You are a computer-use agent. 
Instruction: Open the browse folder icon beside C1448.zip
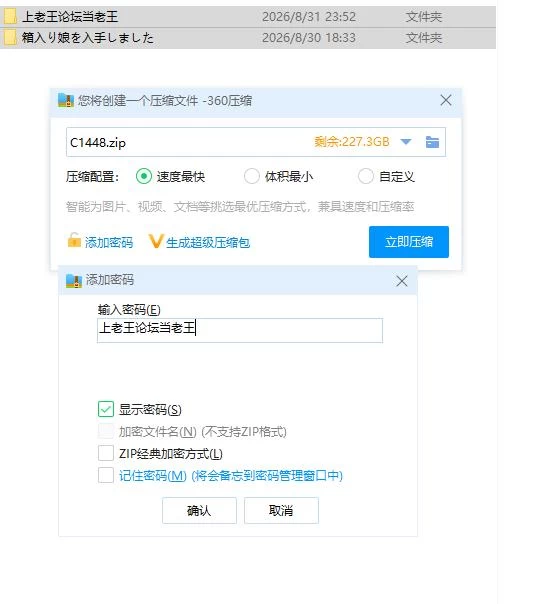click(x=432, y=142)
